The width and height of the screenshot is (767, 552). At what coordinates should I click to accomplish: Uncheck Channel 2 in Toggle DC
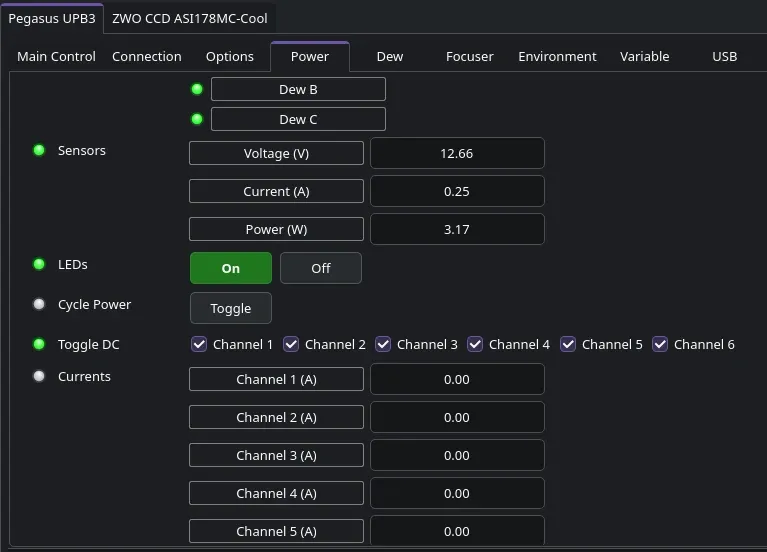[291, 345]
